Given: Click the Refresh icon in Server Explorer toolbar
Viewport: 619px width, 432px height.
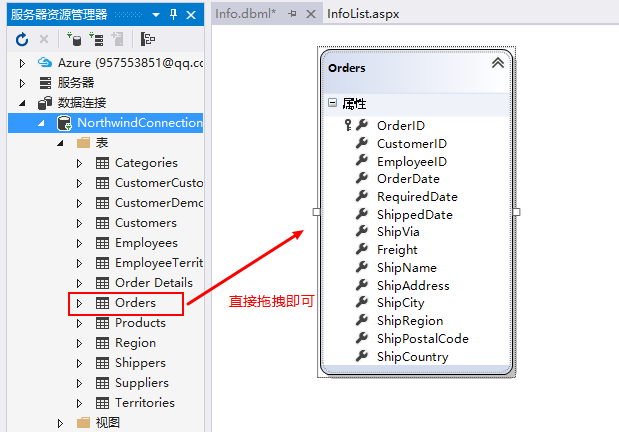Looking at the screenshot, I should (x=22, y=39).
